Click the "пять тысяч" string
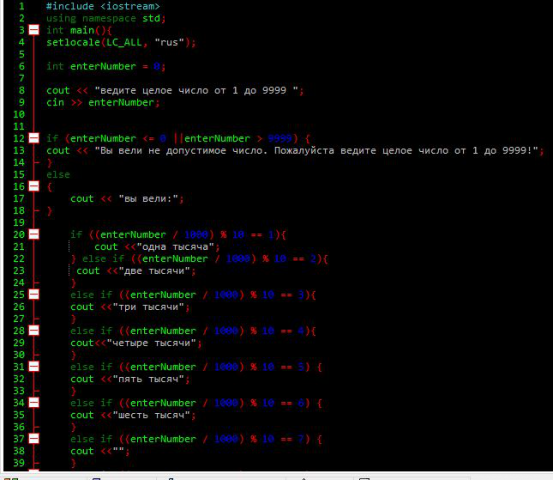Screen dimensions: 553x480 [148, 379]
